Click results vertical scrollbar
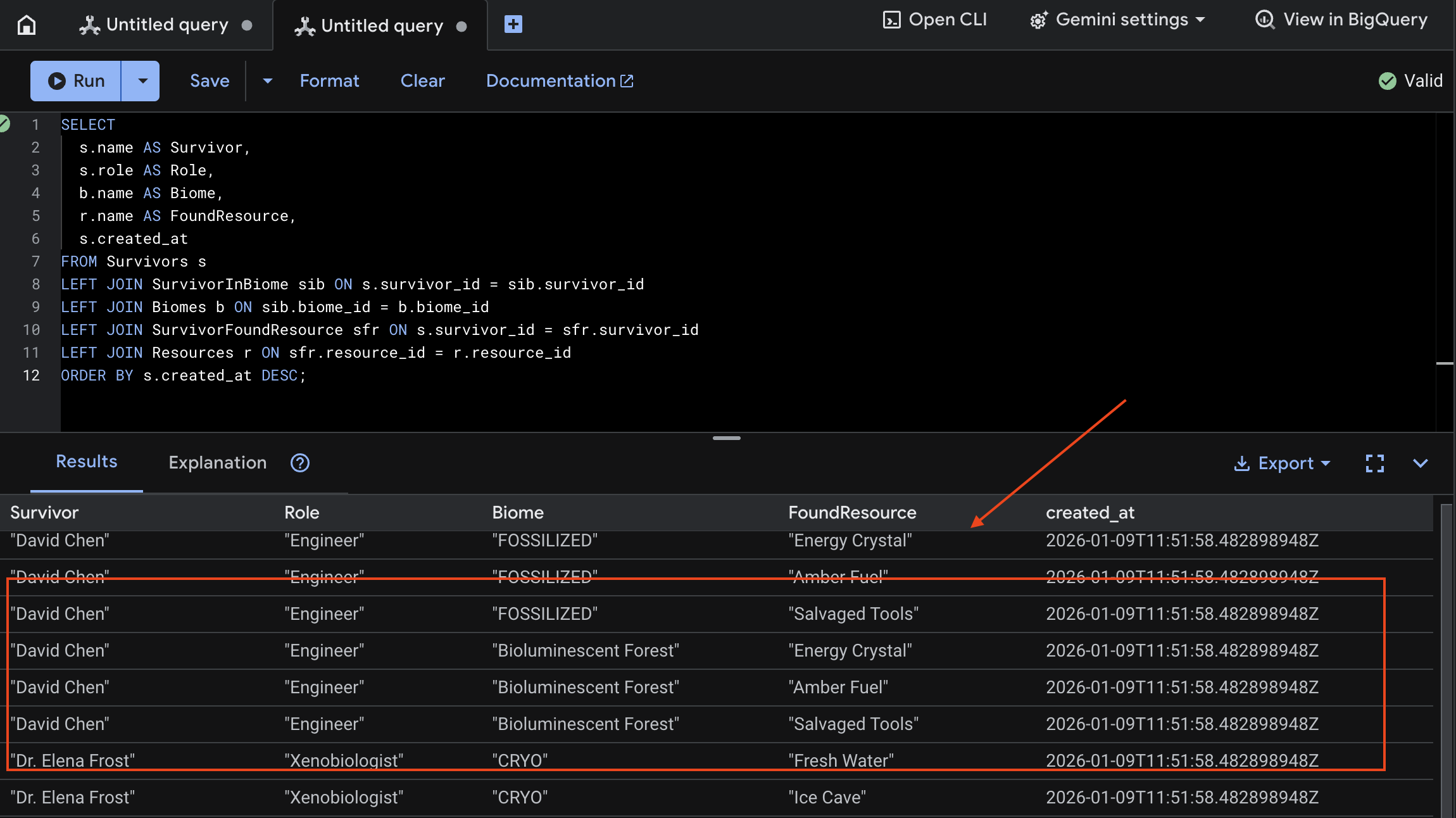 coord(1445,658)
